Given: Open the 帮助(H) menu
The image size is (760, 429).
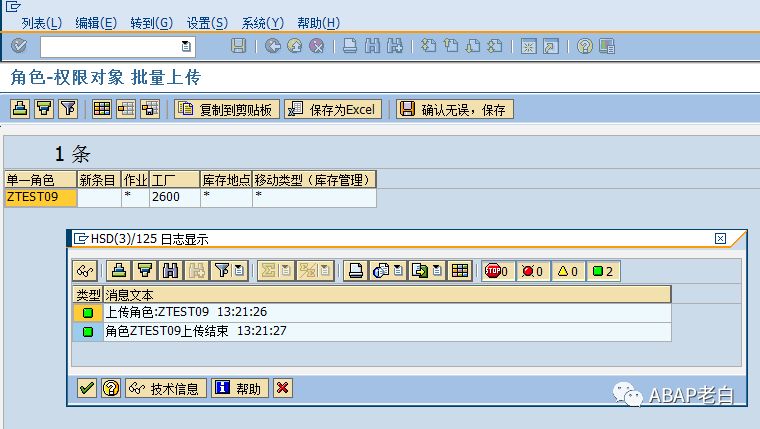Looking at the screenshot, I should [x=318, y=23].
